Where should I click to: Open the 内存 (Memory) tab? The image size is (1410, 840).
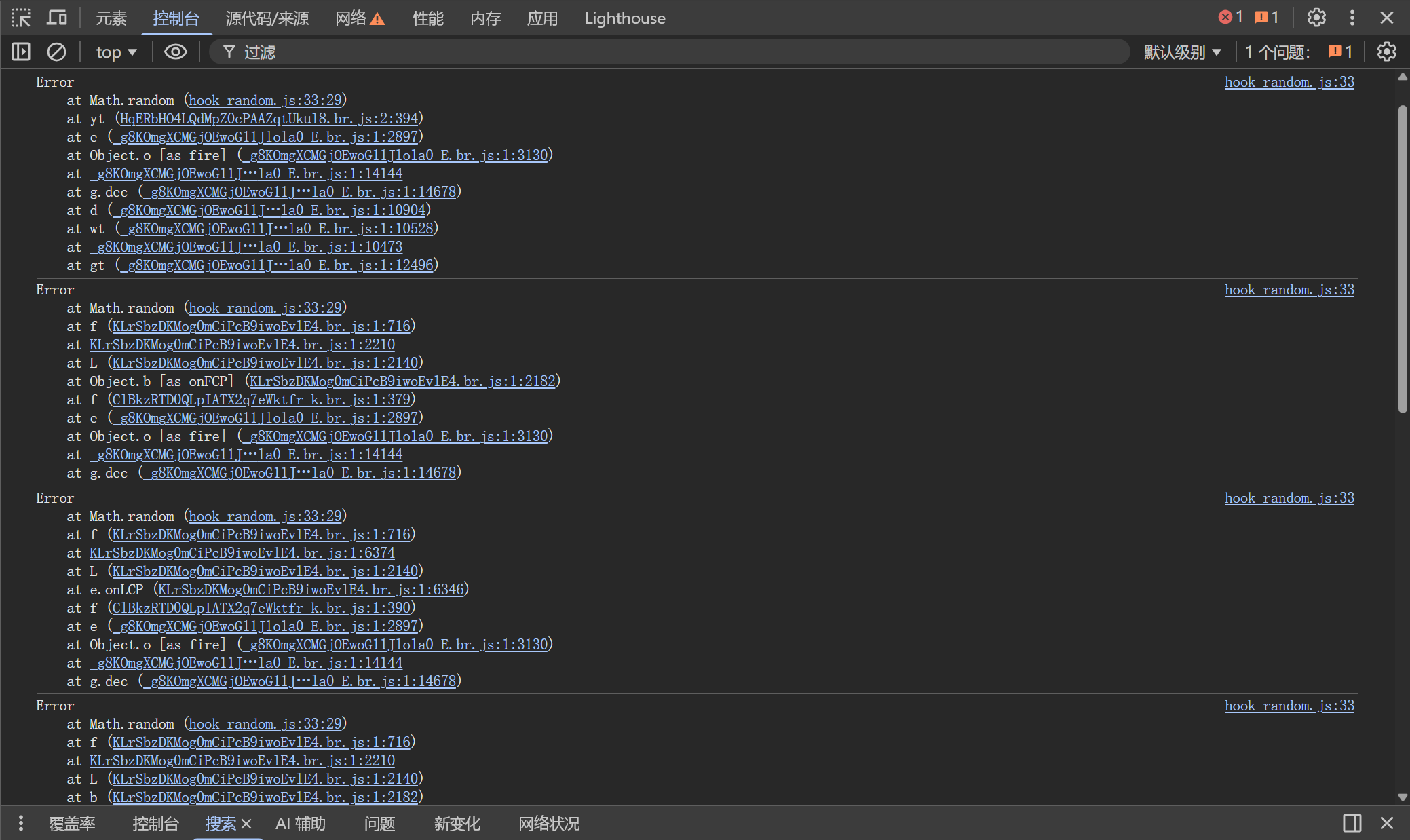tap(486, 18)
